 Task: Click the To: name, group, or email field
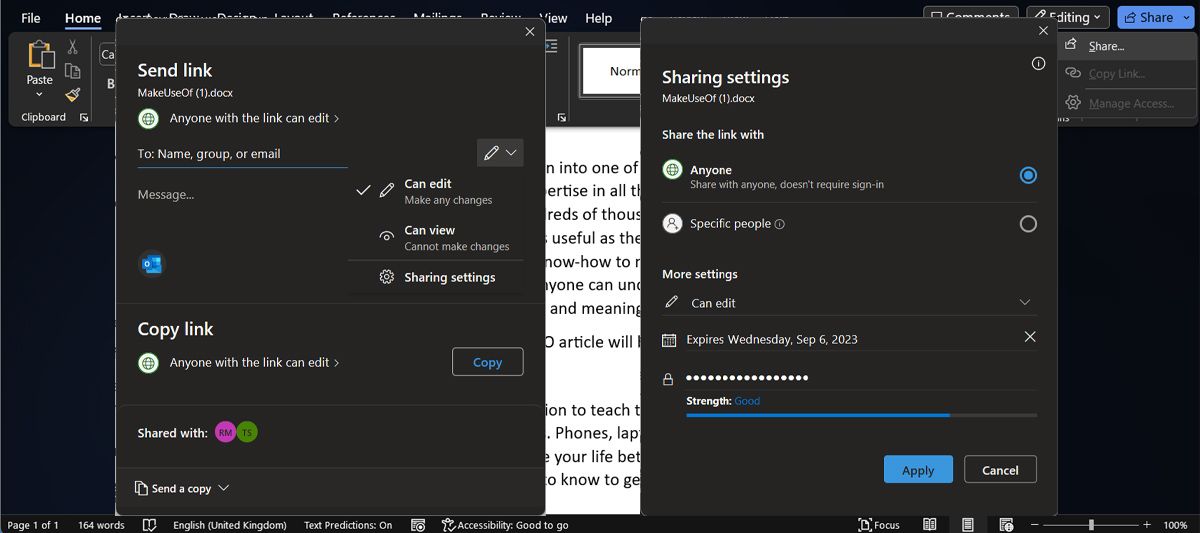tap(242, 154)
